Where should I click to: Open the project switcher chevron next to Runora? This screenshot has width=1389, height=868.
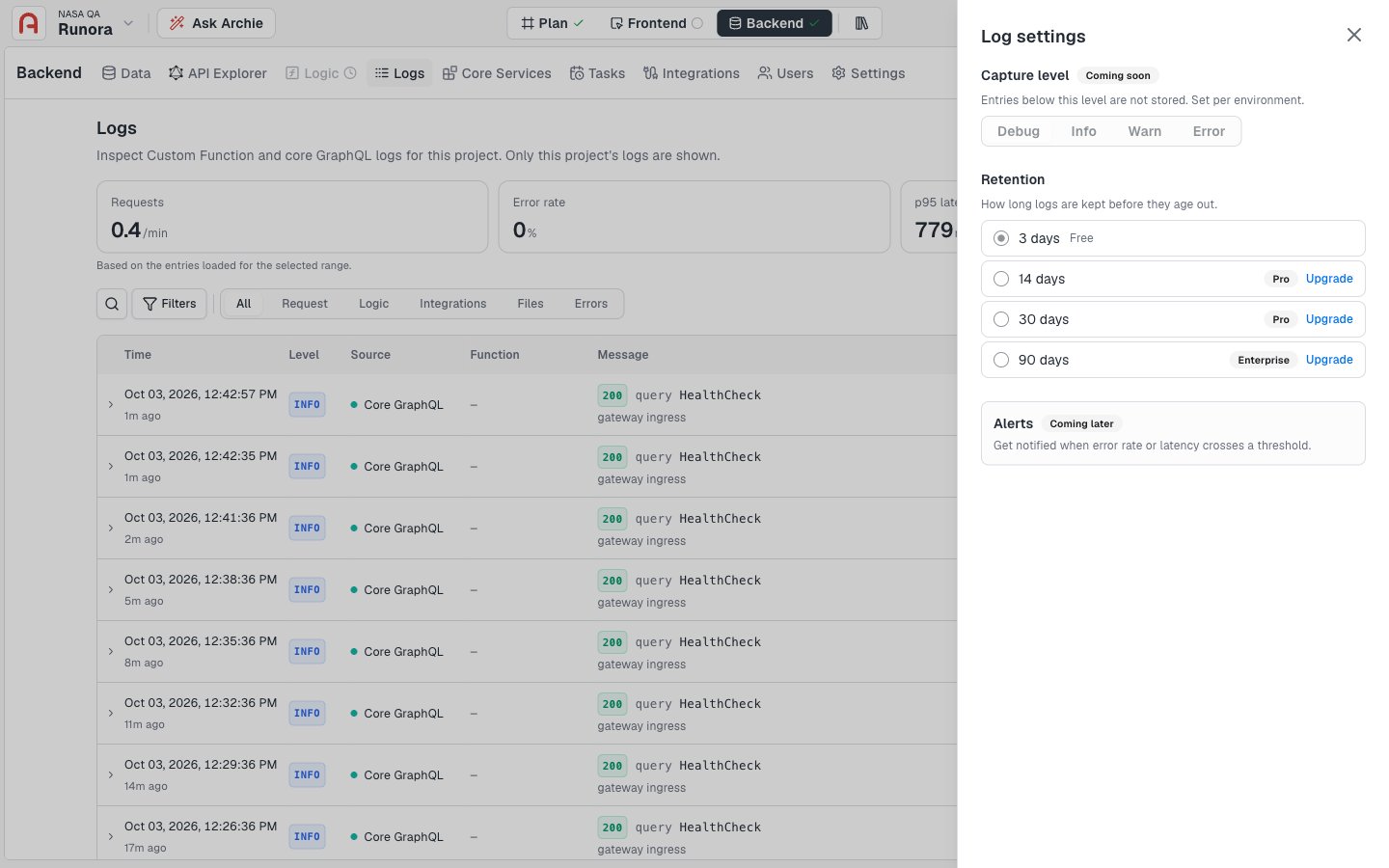[x=128, y=23]
